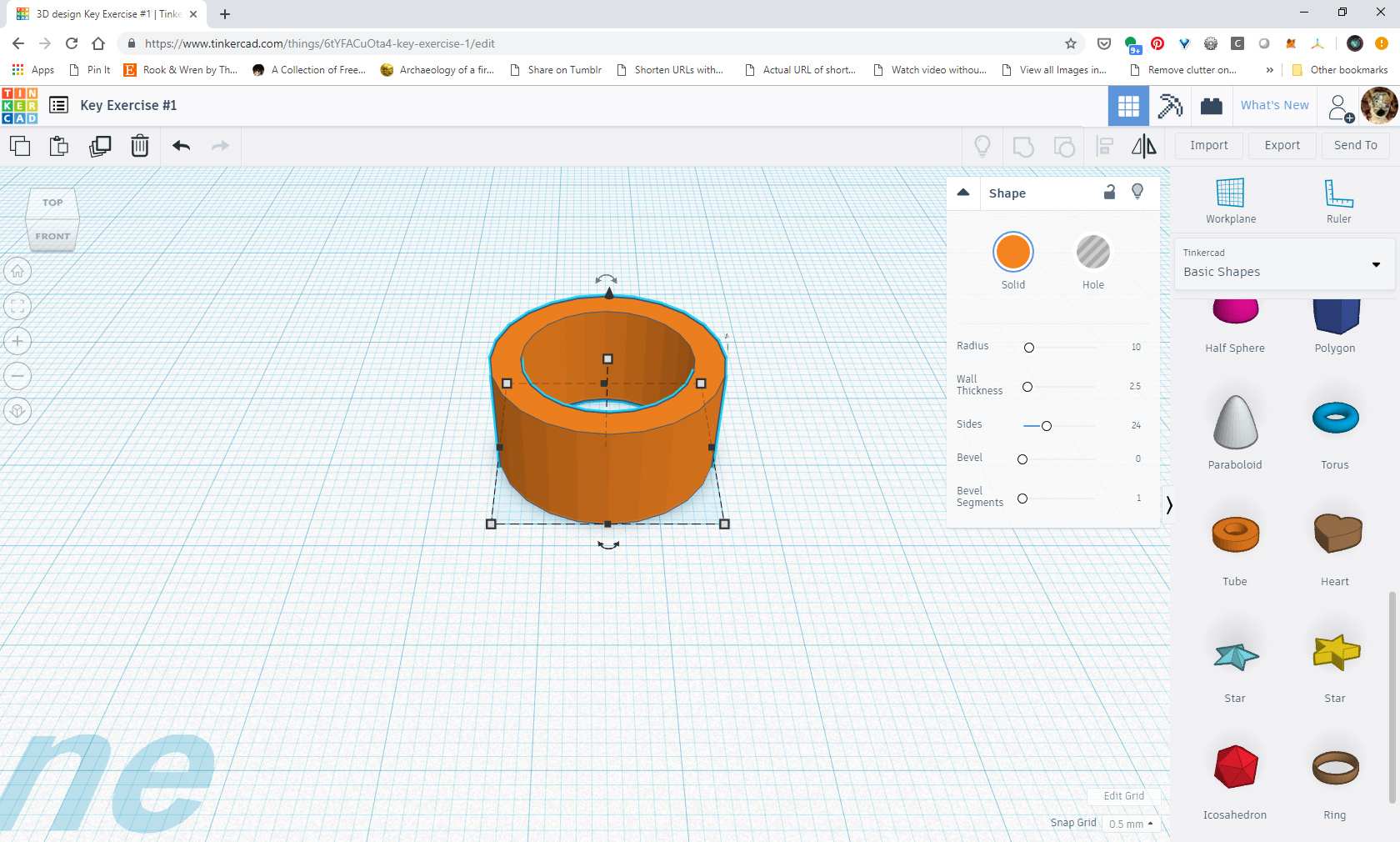Viewport: 1400px width, 842px height.
Task: Click the Key Exercise #1 design title
Action: 128,105
